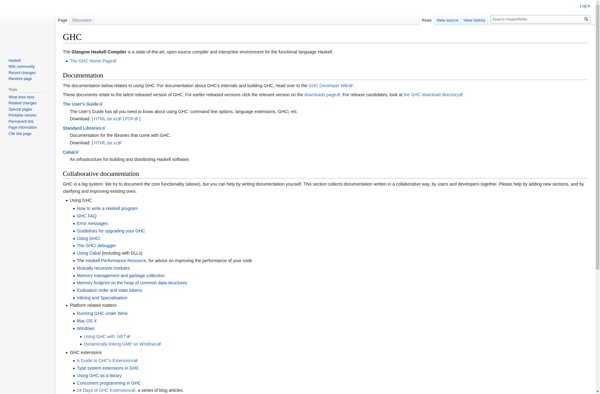This screenshot has height=394, width=600.
Task: Open the Log in link
Action: [x=585, y=6]
